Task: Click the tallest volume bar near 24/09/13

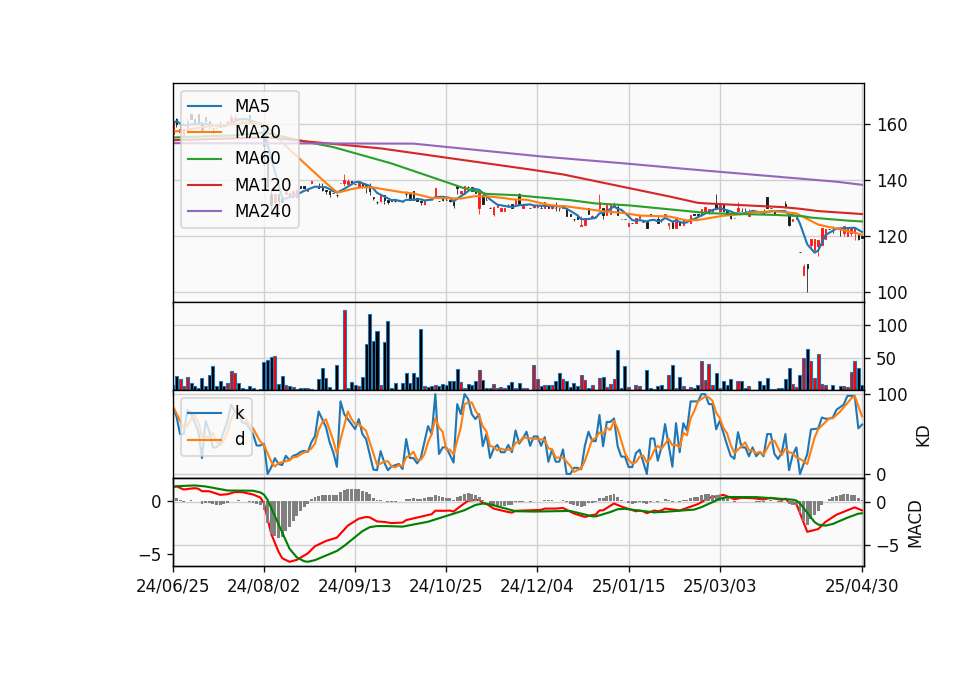Action: tap(345, 350)
